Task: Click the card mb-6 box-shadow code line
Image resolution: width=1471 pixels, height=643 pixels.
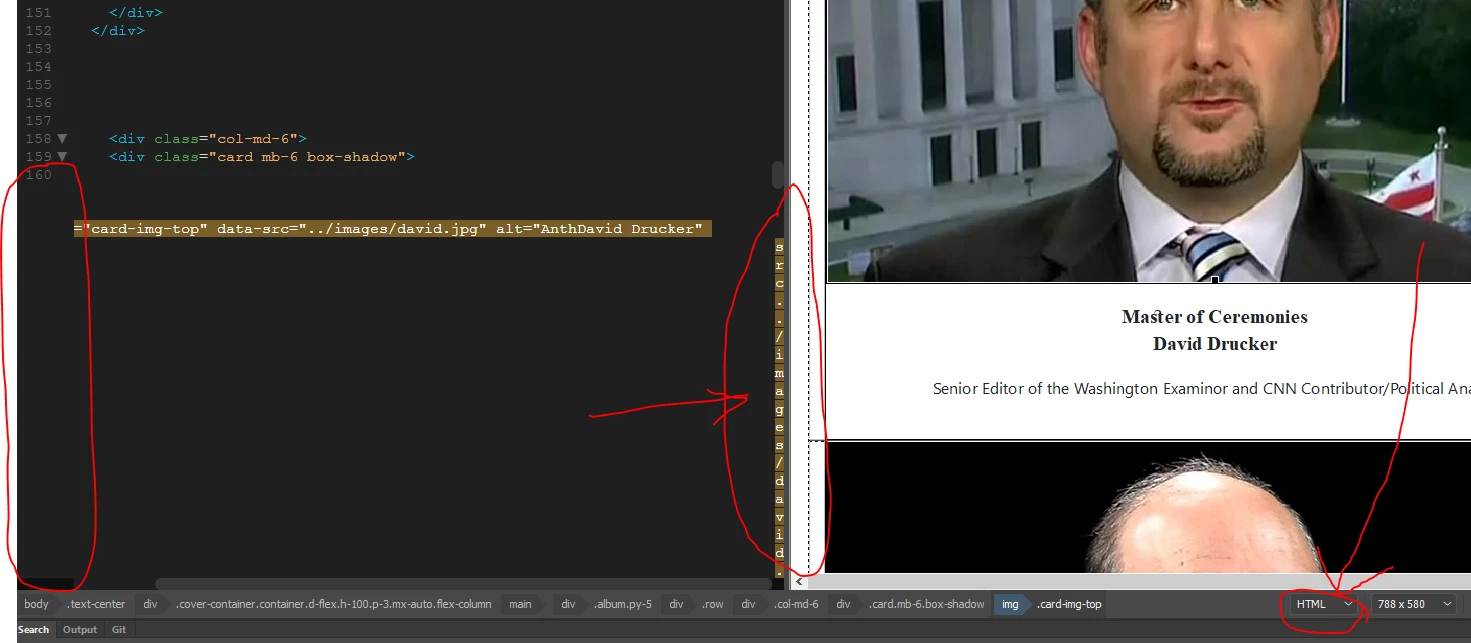Action: point(262,157)
